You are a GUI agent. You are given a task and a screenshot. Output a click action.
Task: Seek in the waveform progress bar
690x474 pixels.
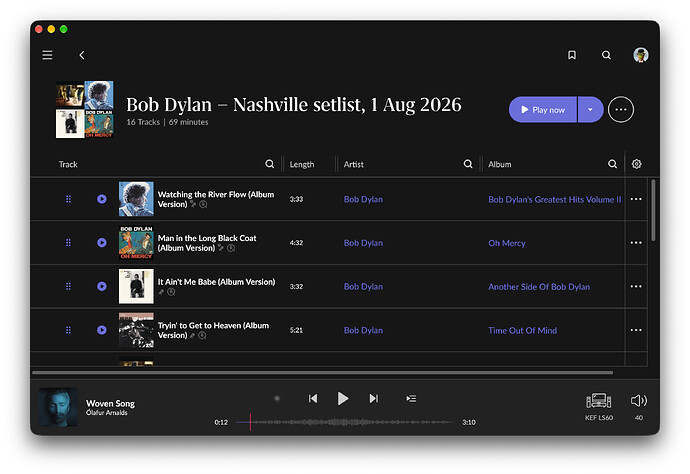click(x=345, y=422)
